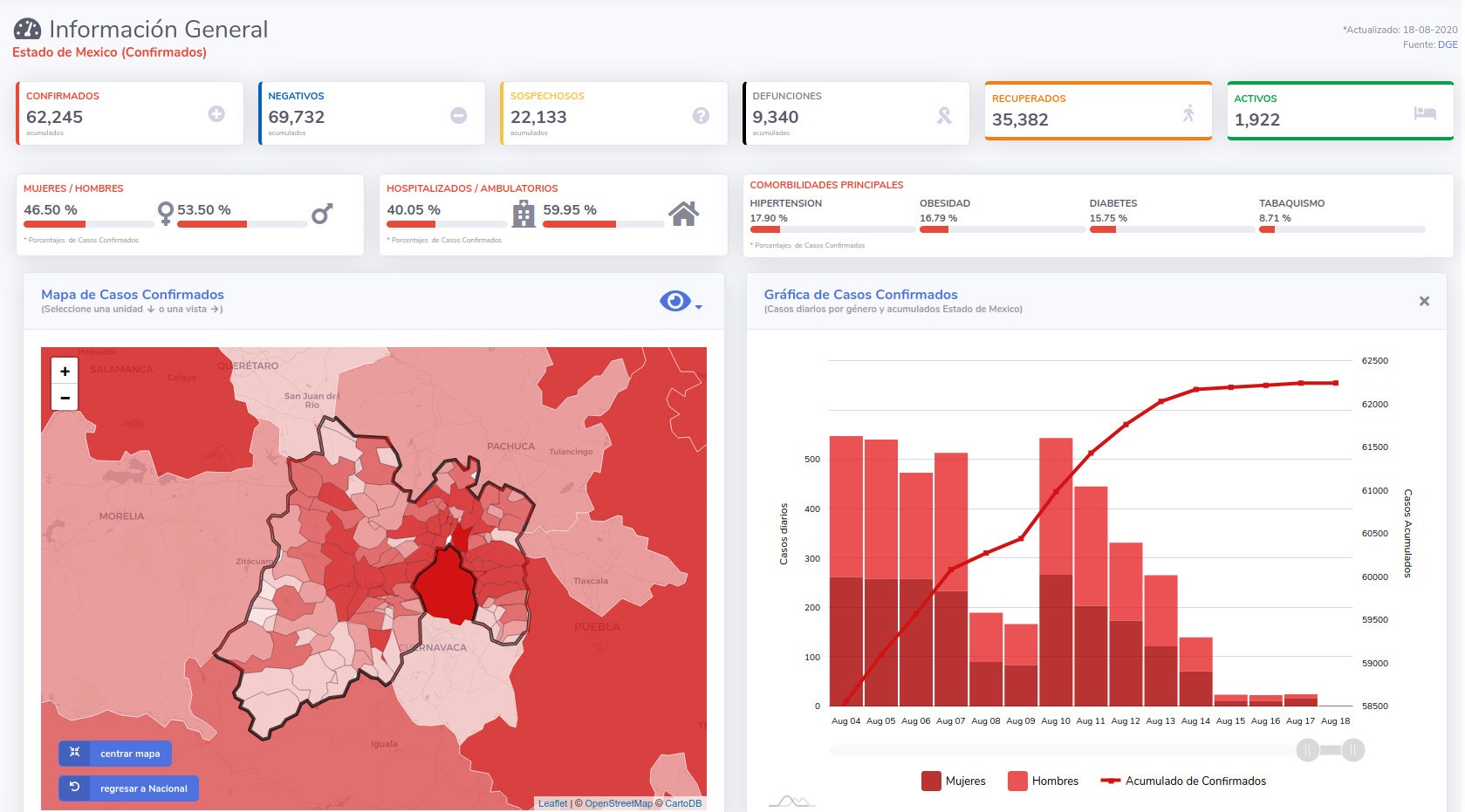Click the Aug 18 axis label
The image size is (1465, 812).
point(1335,721)
